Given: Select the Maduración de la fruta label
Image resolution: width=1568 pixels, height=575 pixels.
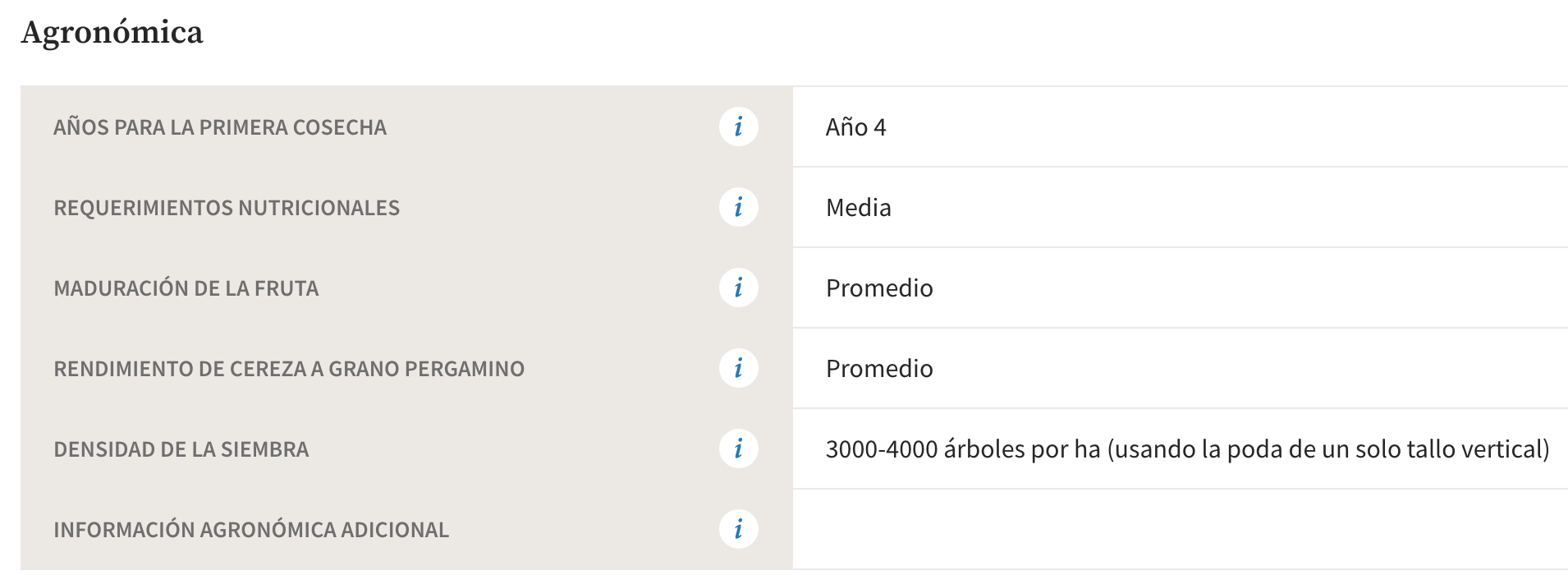Looking at the screenshot, I should [186, 288].
